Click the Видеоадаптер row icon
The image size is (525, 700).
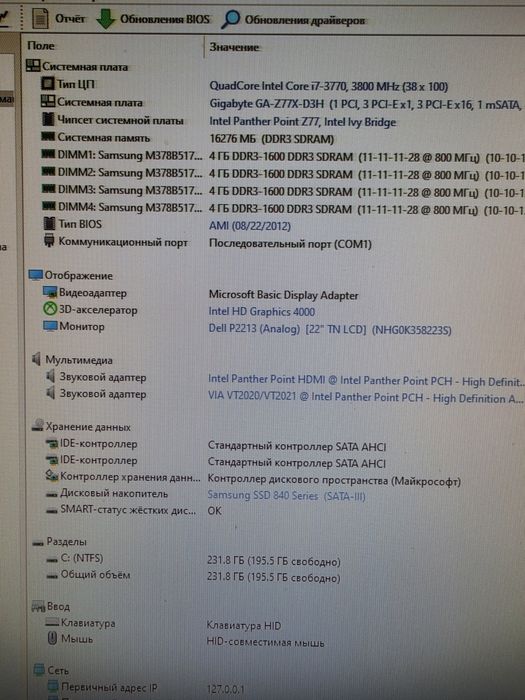tap(50, 292)
